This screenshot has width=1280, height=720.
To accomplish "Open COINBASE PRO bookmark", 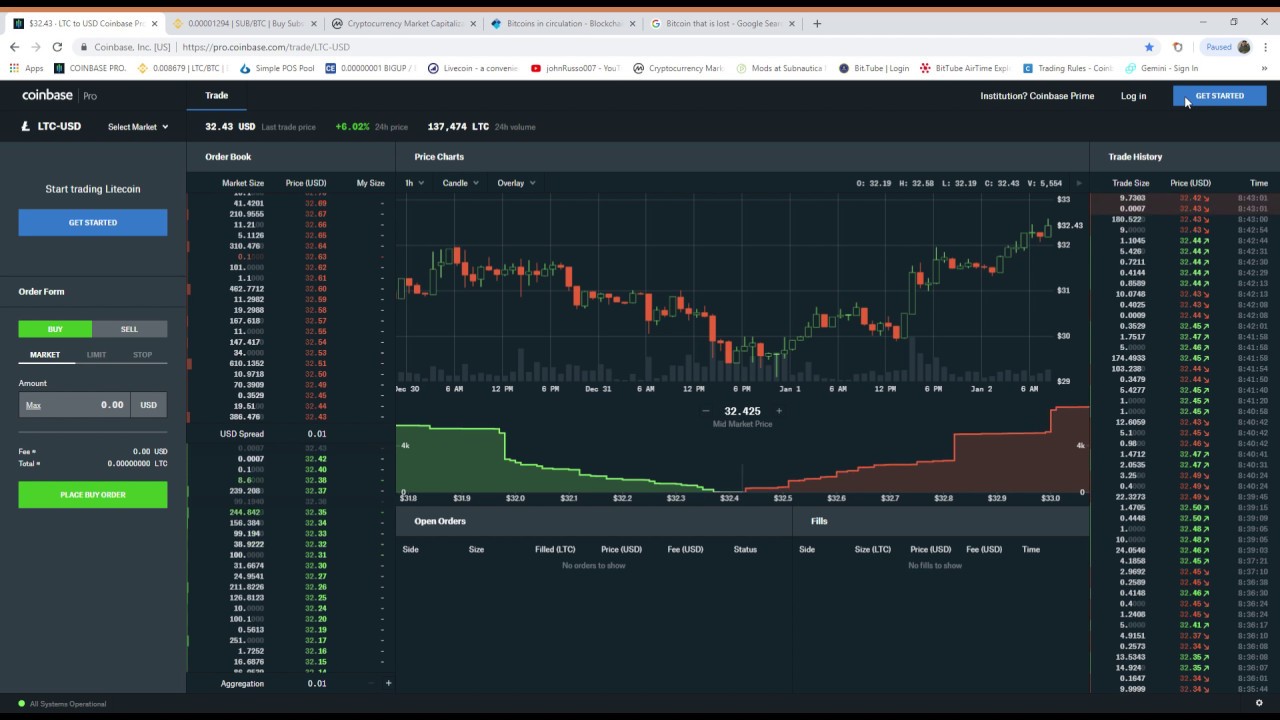I will coord(90,68).
